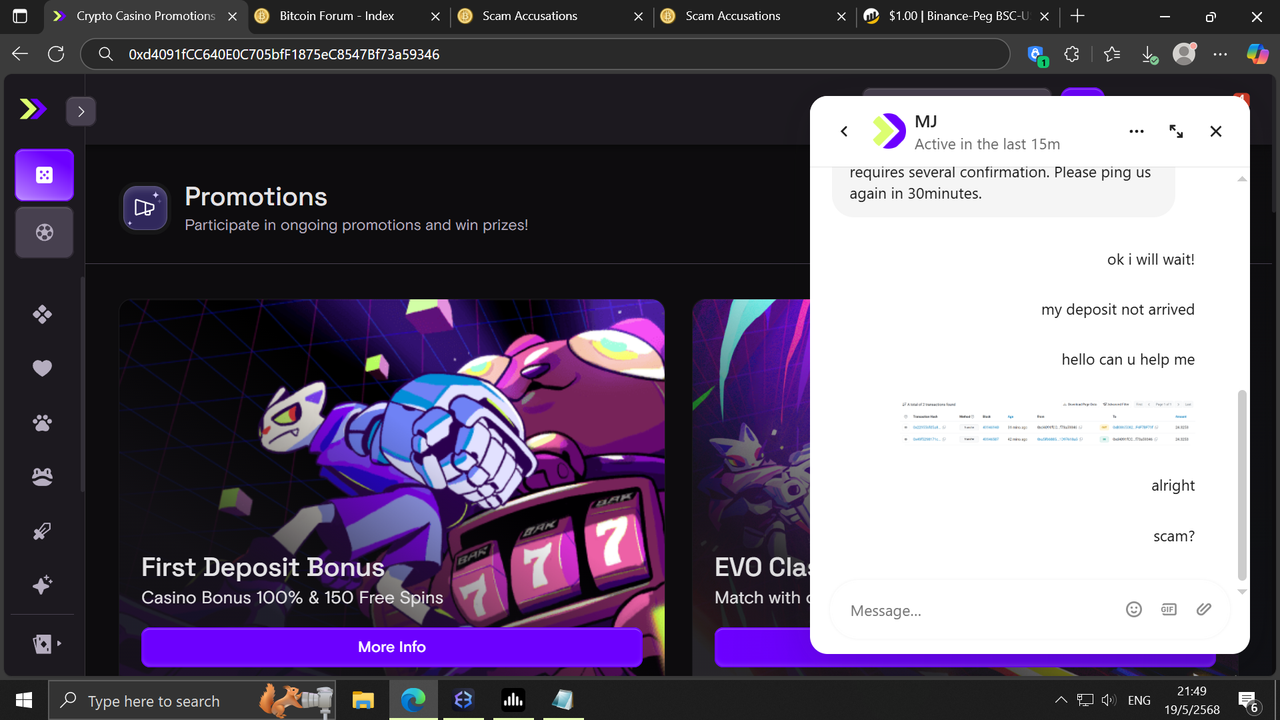The image size is (1280, 720).
Task: Open the emoji picker in chat
Action: tap(1134, 609)
